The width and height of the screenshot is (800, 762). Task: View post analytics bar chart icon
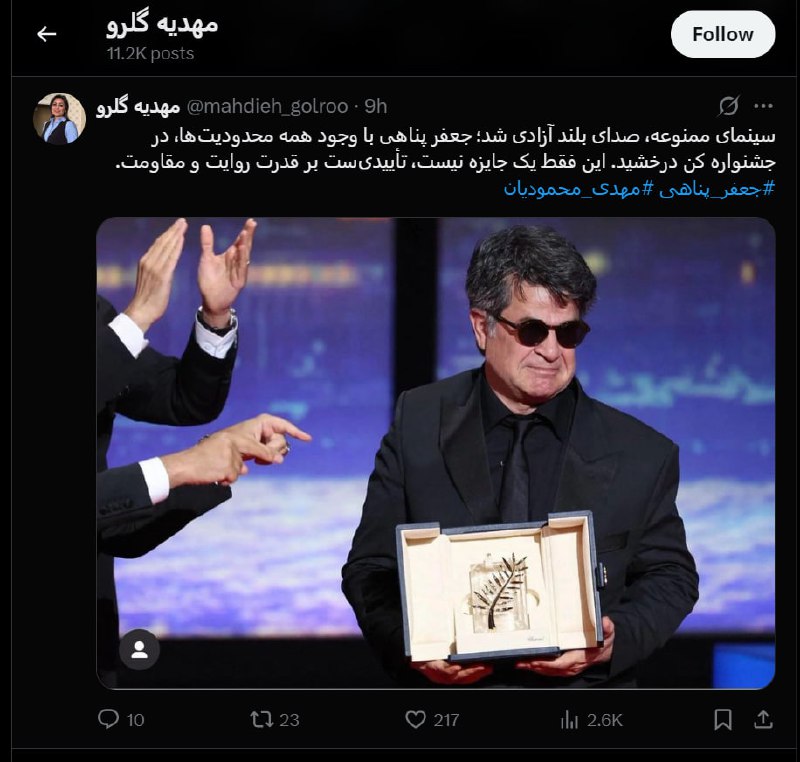coord(569,720)
